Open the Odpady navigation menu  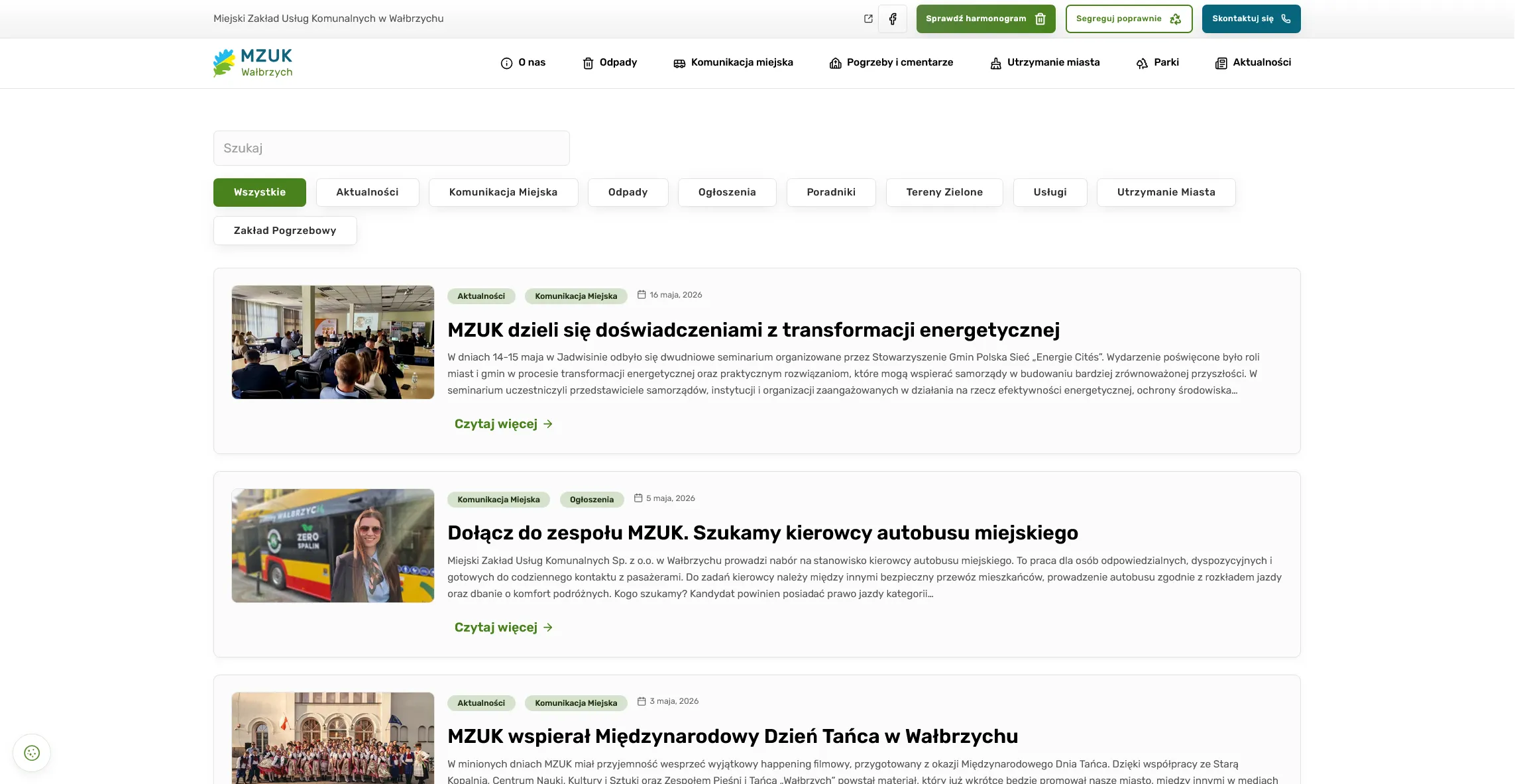pyautogui.click(x=610, y=62)
